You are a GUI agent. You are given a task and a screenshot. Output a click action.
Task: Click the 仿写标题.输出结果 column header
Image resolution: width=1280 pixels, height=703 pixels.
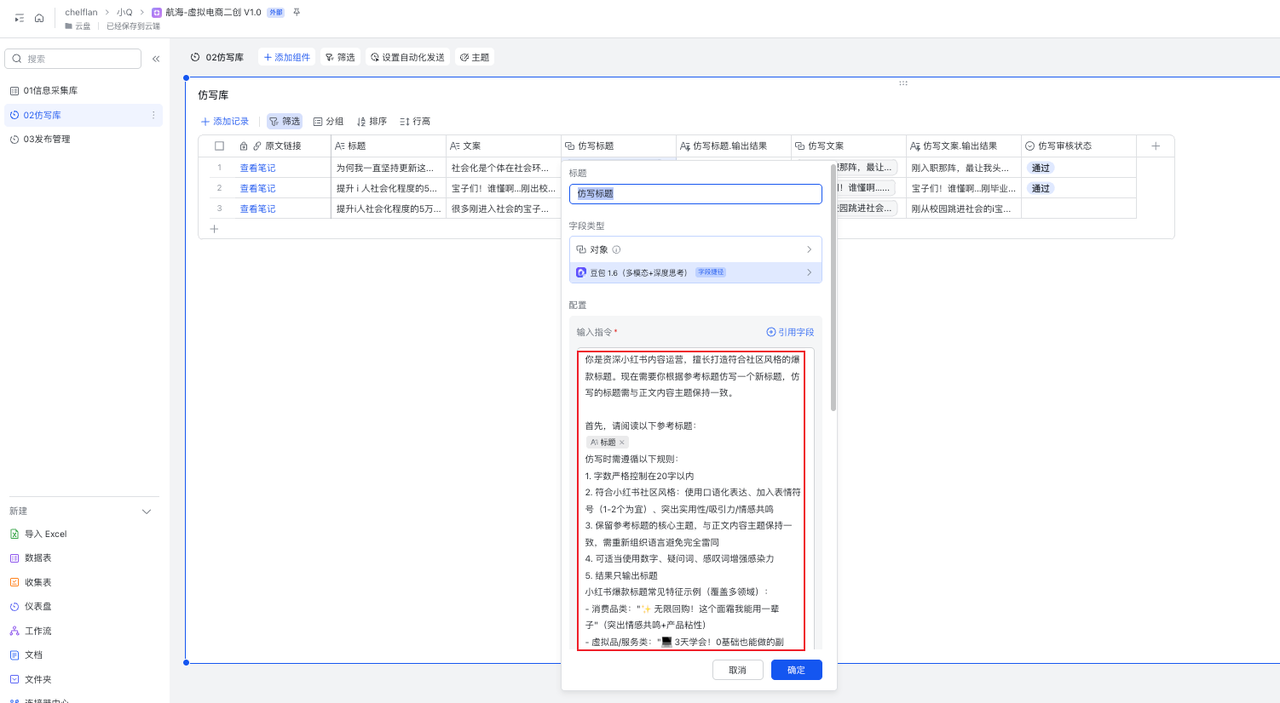tap(734, 146)
